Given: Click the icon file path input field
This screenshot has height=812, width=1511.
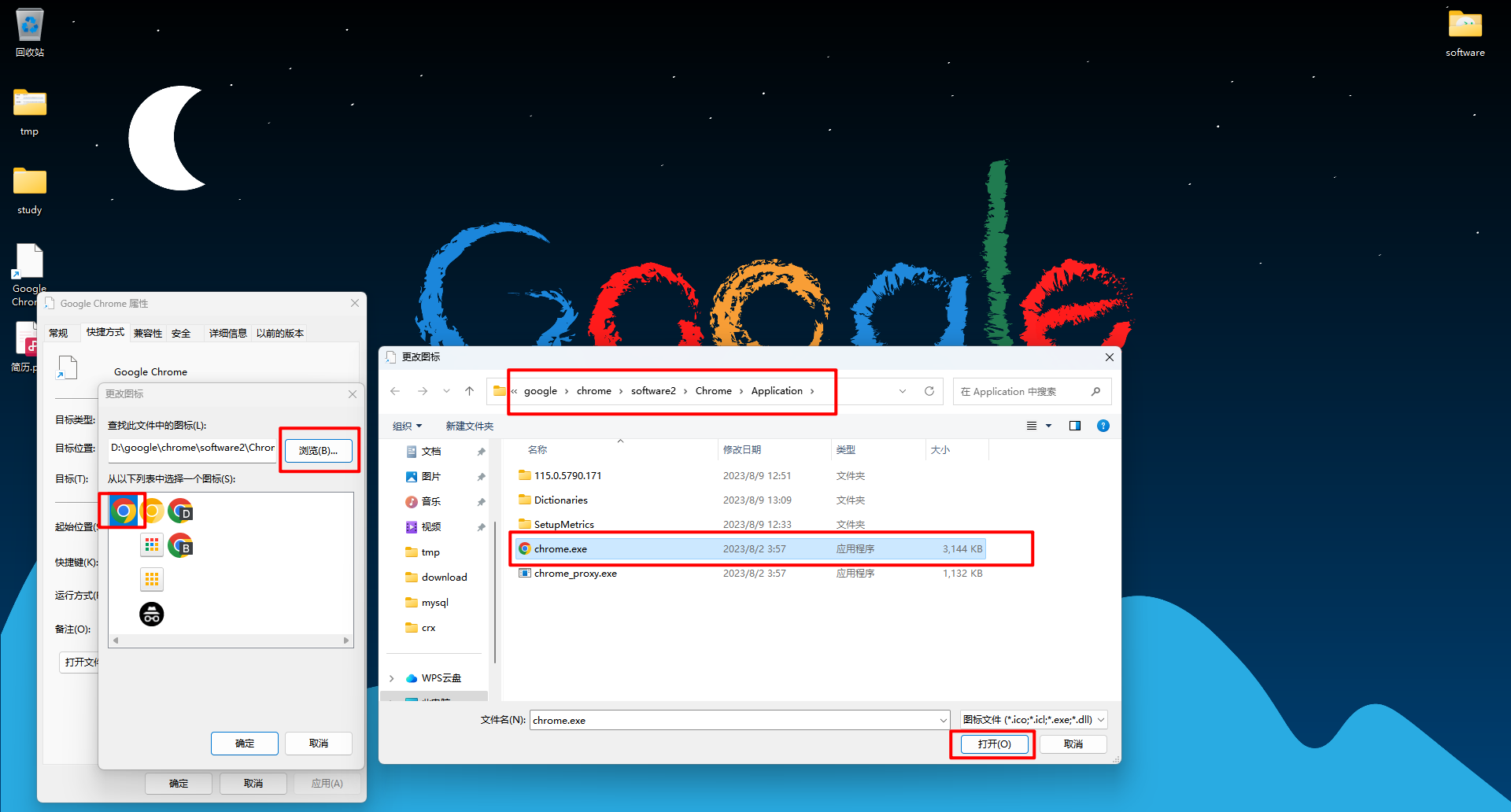Looking at the screenshot, I should click(193, 448).
